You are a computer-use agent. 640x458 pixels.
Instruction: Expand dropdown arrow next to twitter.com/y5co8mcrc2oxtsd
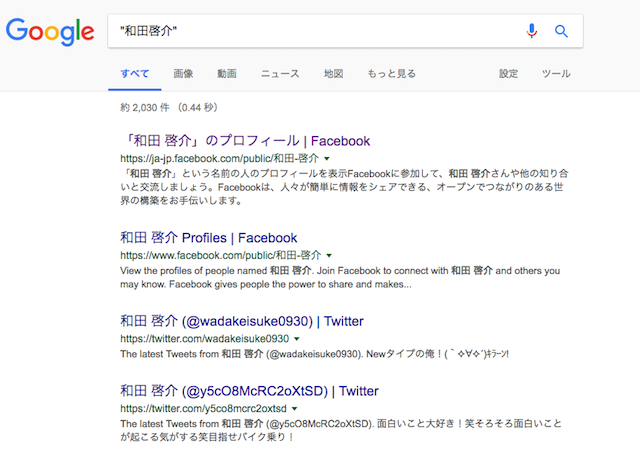[295, 409]
